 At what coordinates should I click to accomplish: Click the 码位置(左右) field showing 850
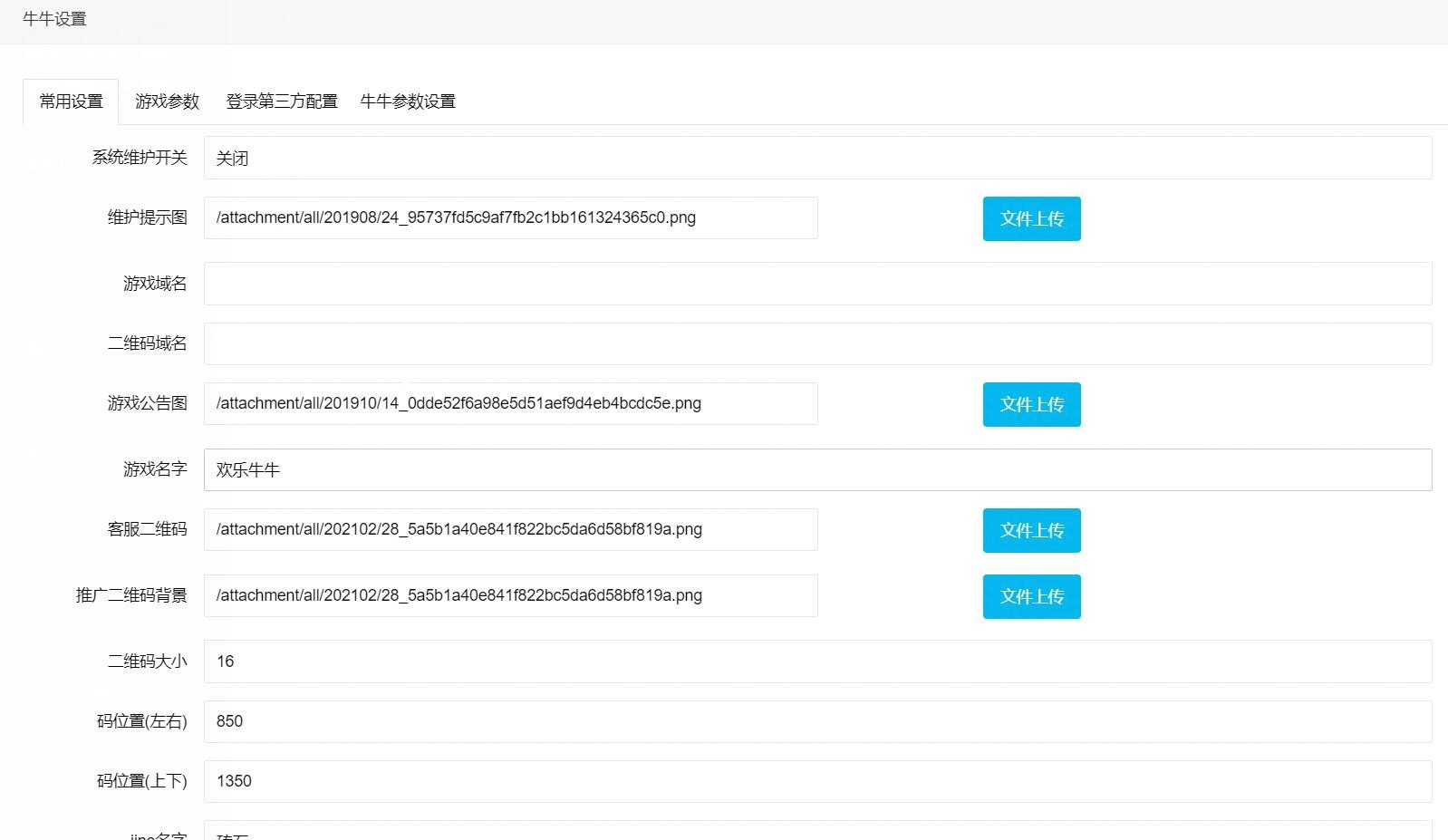pyautogui.click(x=817, y=721)
